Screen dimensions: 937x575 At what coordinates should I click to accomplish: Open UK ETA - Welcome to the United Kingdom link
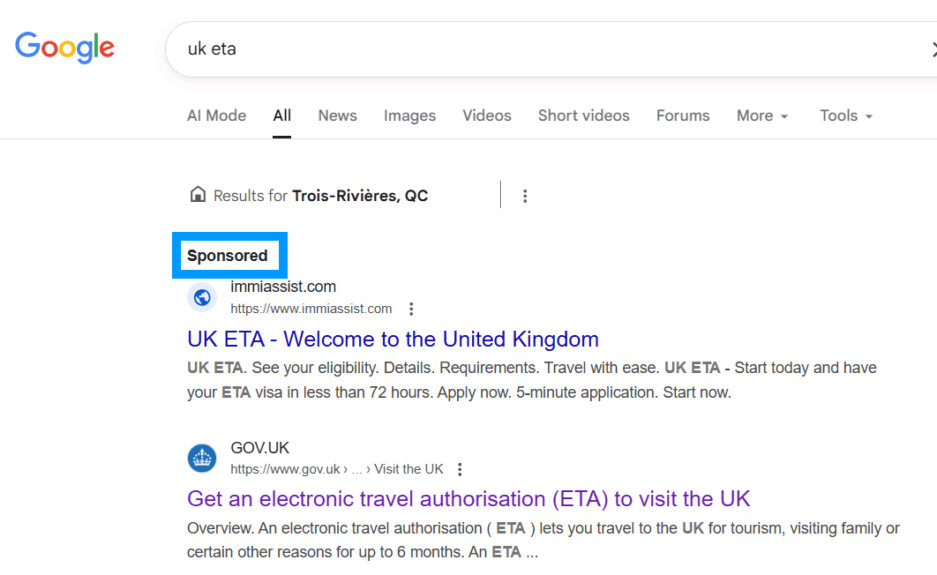coord(393,339)
